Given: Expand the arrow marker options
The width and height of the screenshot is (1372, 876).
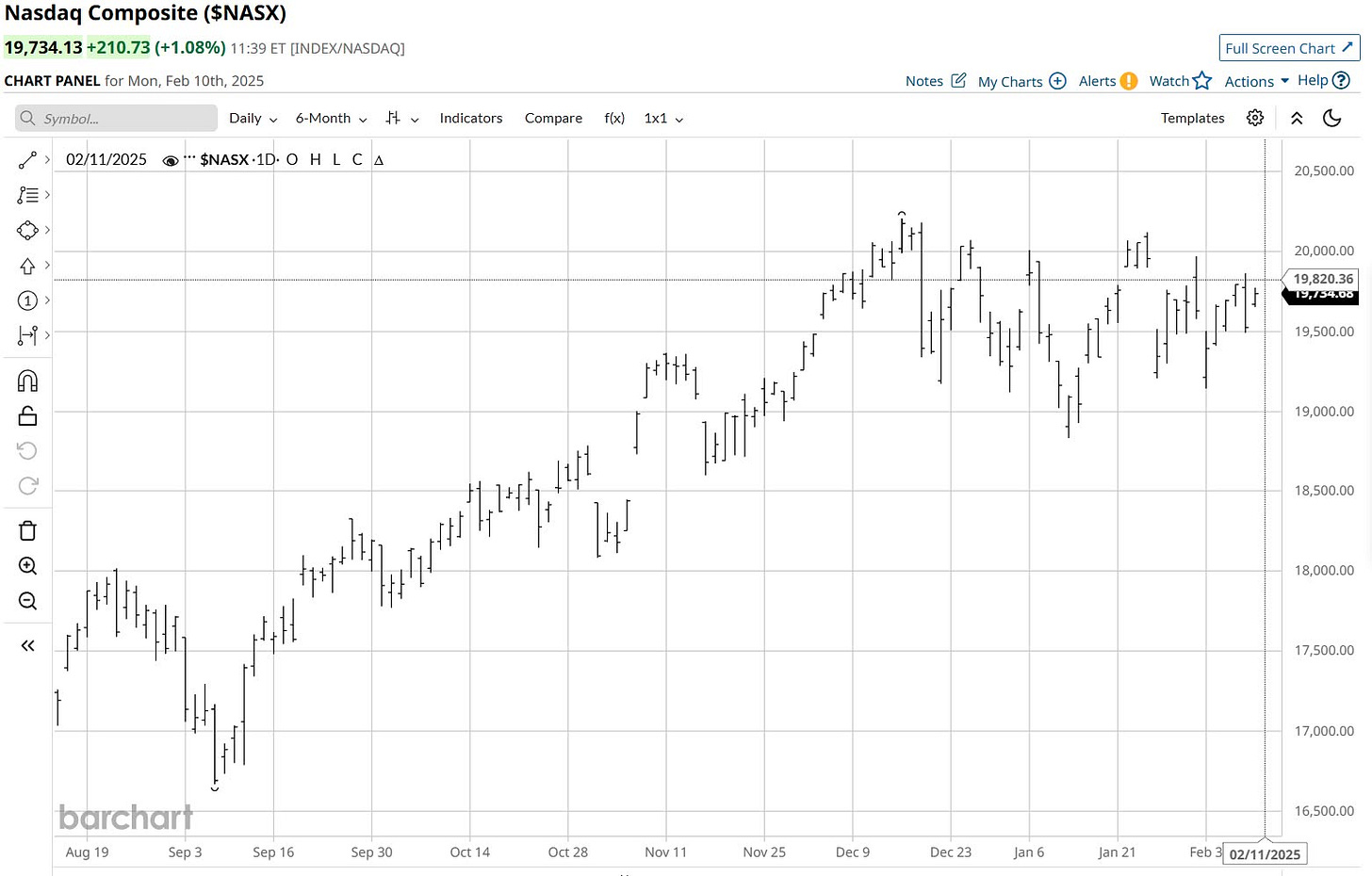Looking at the screenshot, I should 47,266.
